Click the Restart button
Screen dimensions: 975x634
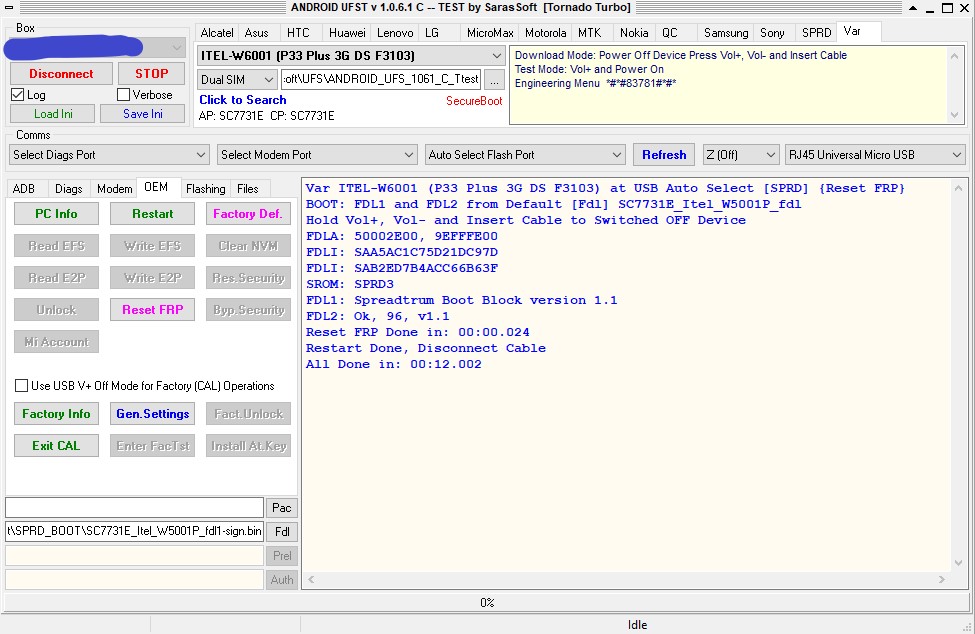pos(152,214)
